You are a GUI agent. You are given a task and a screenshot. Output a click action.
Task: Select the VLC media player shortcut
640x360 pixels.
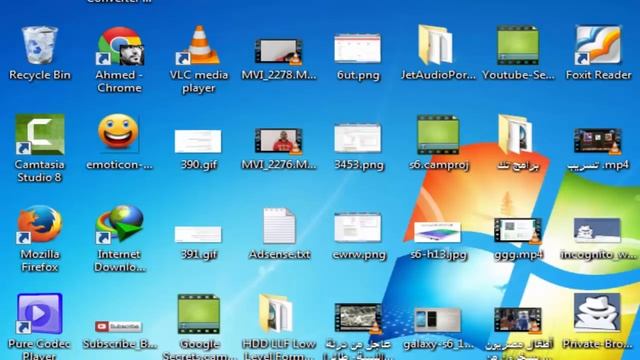(199, 46)
